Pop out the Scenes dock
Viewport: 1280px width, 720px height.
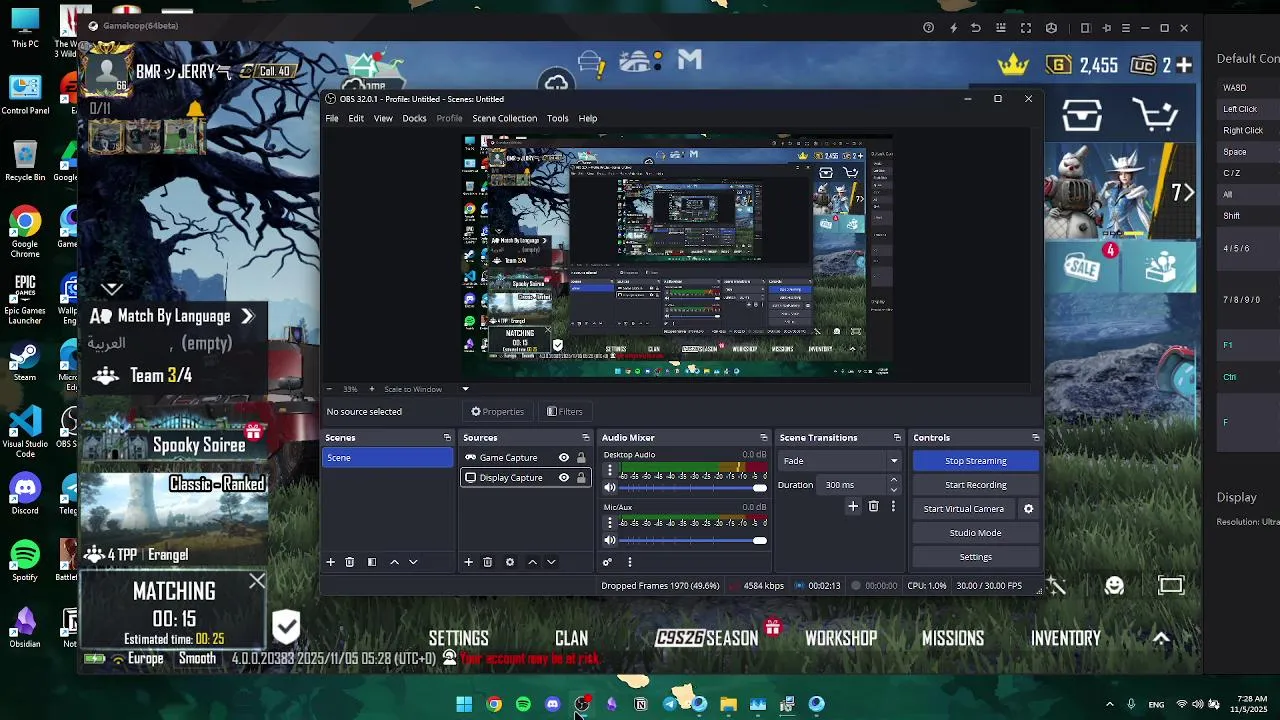click(447, 438)
